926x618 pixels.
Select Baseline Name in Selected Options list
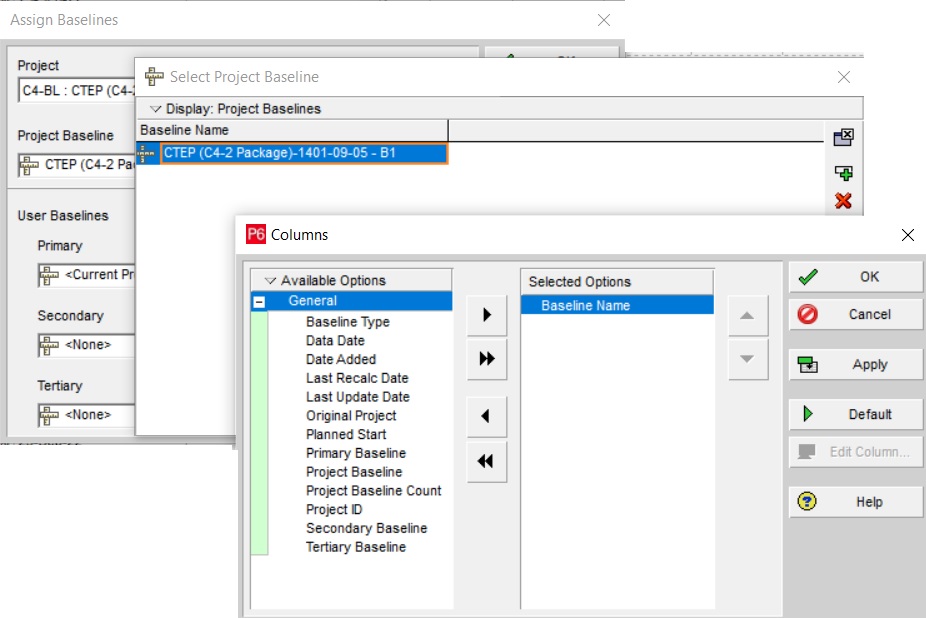pyautogui.click(x=617, y=305)
